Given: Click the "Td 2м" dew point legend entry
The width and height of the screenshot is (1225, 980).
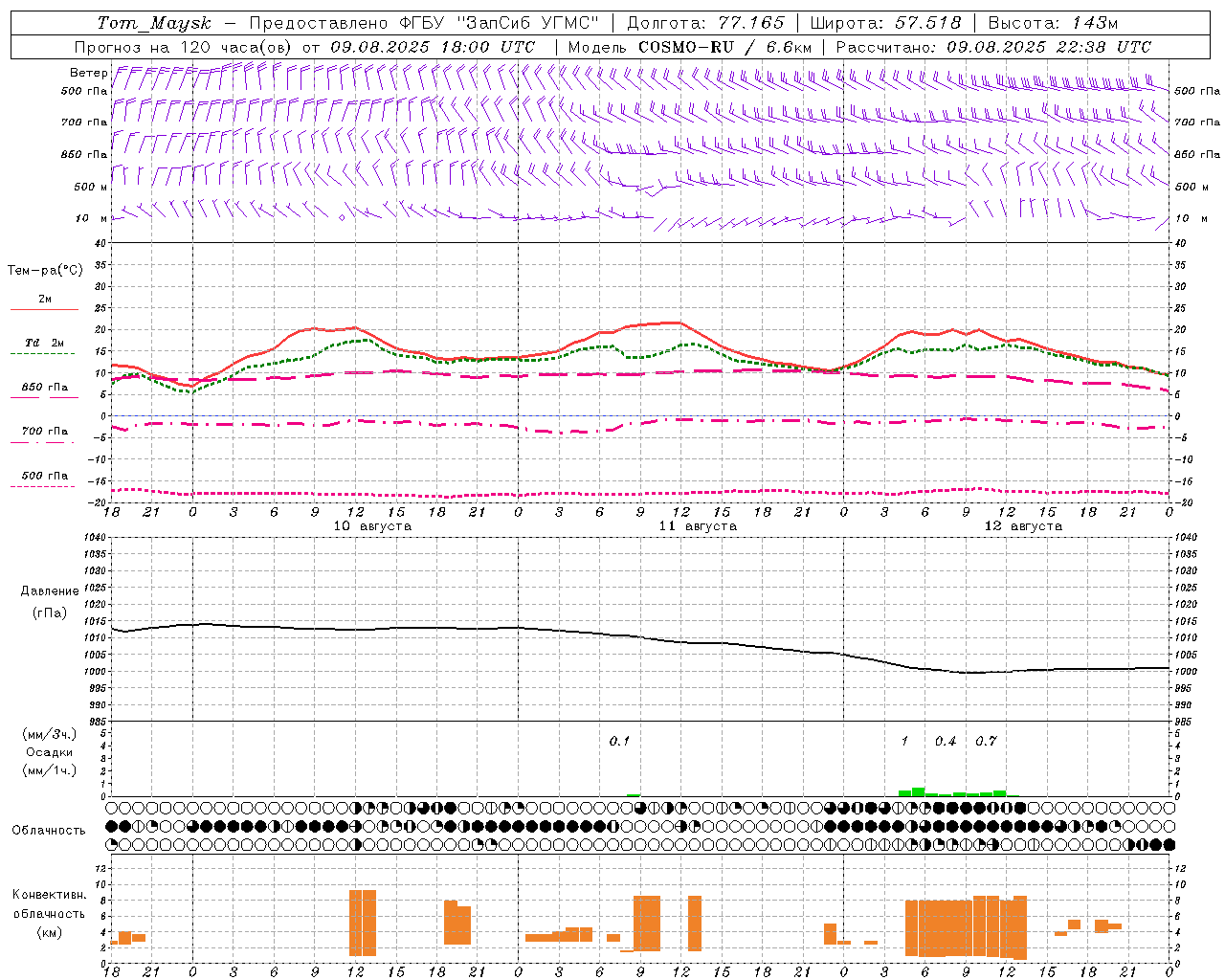Looking at the screenshot, I should pos(44,343).
